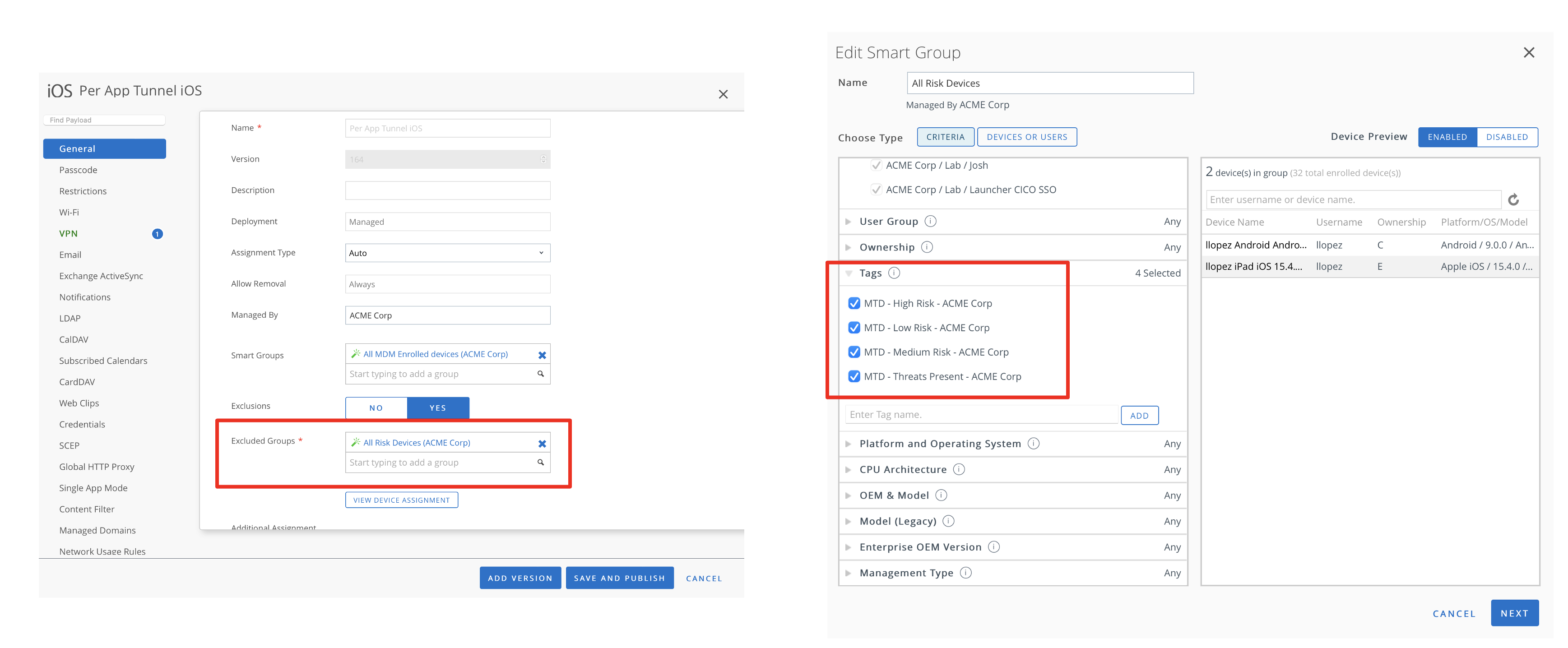Viewport: 1568px width, 648px height.
Task: Remove the All MDM Enrolled devices smart group chip
Action: coord(542,354)
